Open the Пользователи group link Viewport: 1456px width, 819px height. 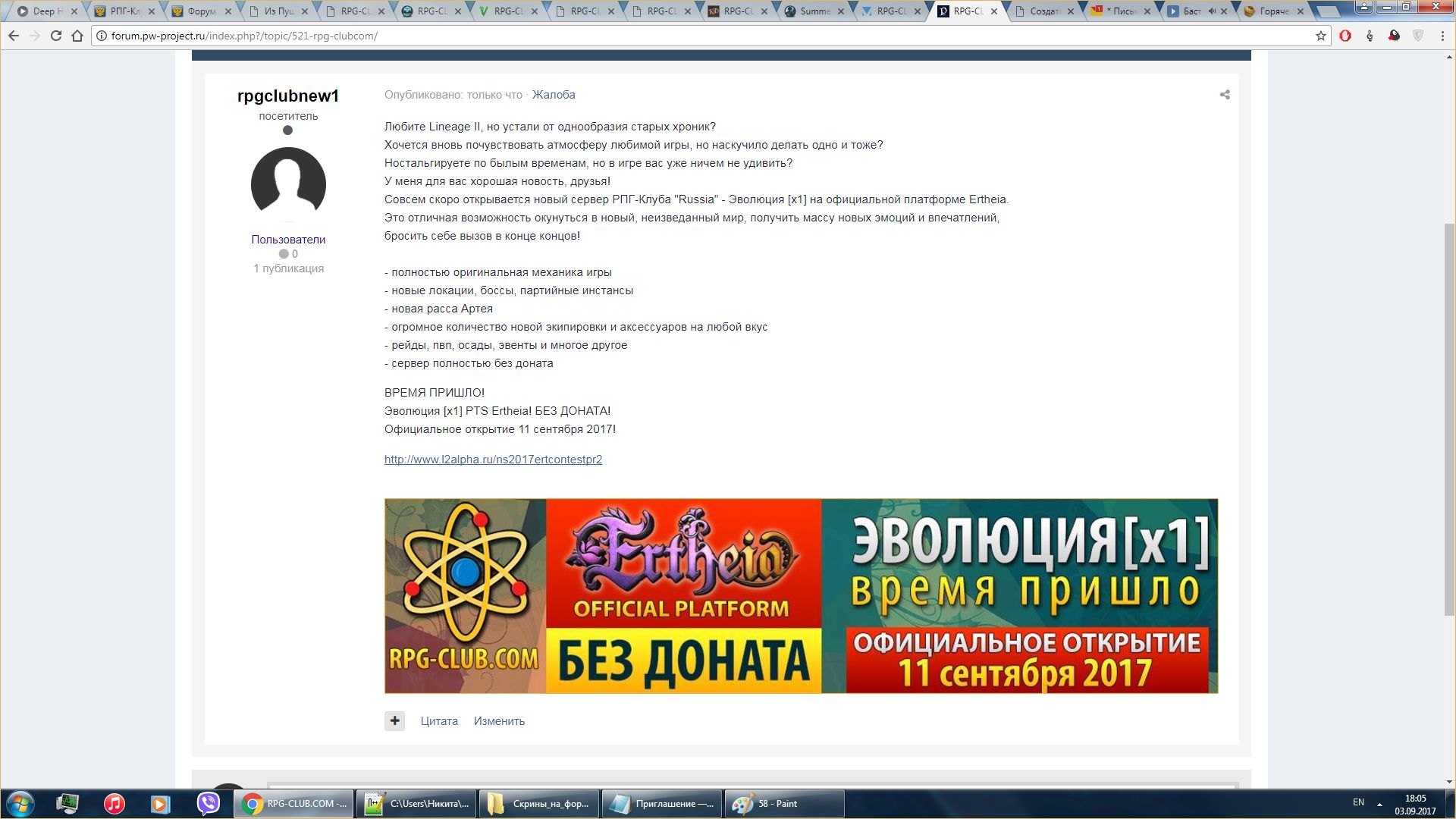pos(288,240)
